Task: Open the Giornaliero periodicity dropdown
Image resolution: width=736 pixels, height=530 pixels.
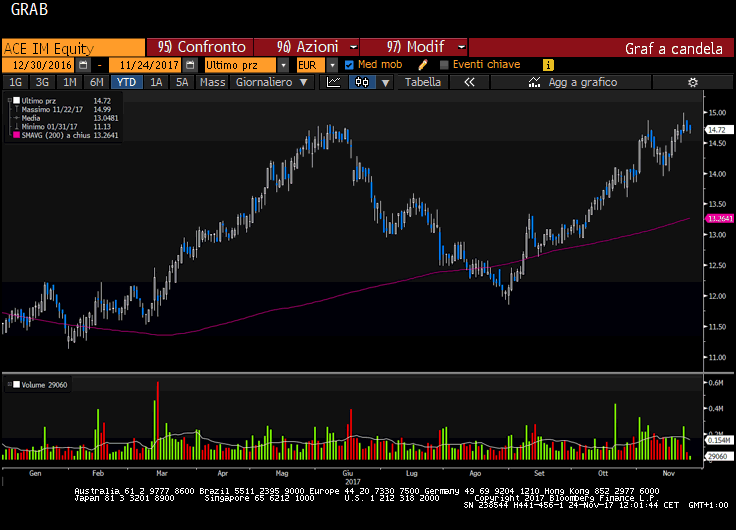Action: [268, 82]
